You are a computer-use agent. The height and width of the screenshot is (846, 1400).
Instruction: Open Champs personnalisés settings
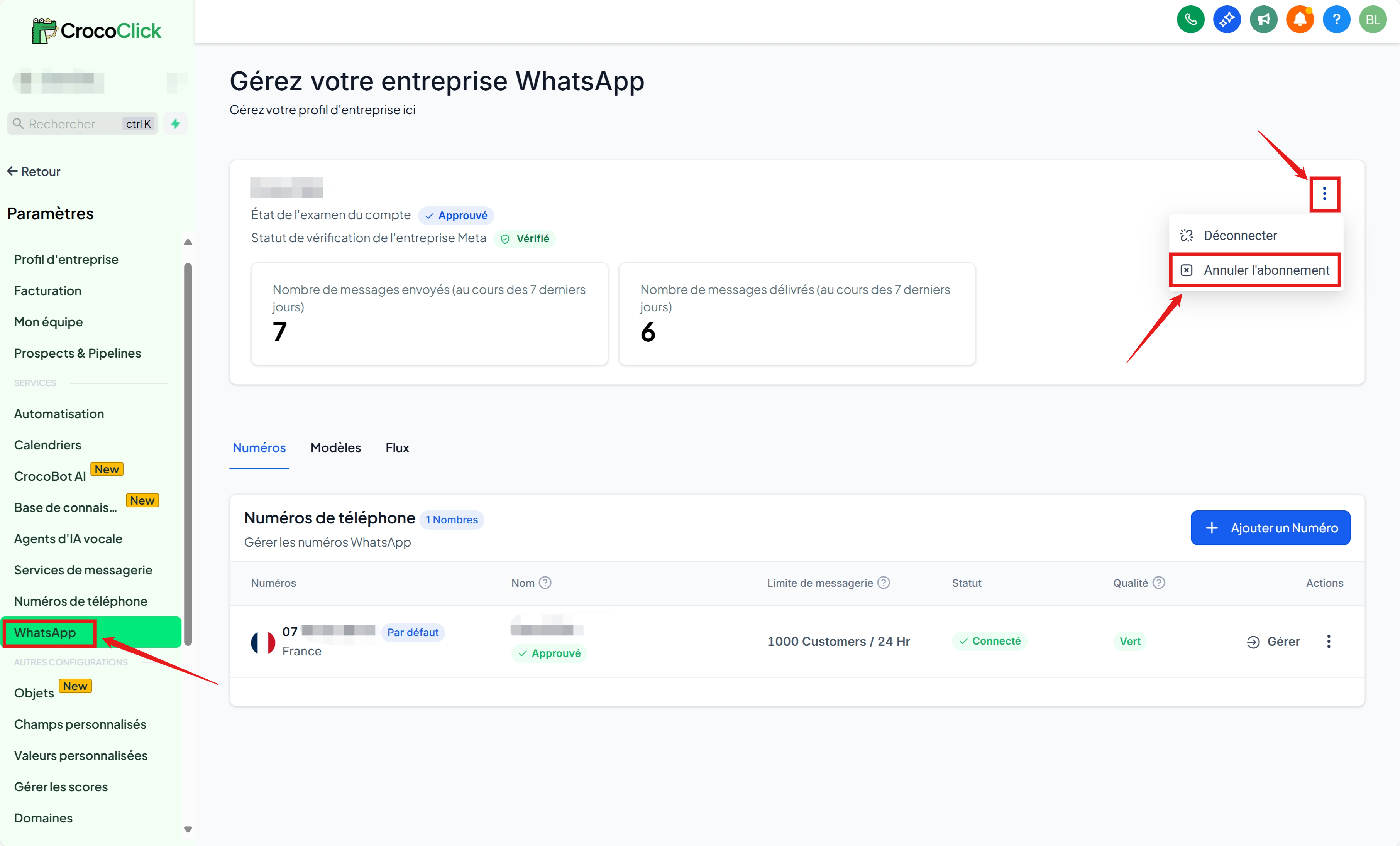pyautogui.click(x=80, y=724)
